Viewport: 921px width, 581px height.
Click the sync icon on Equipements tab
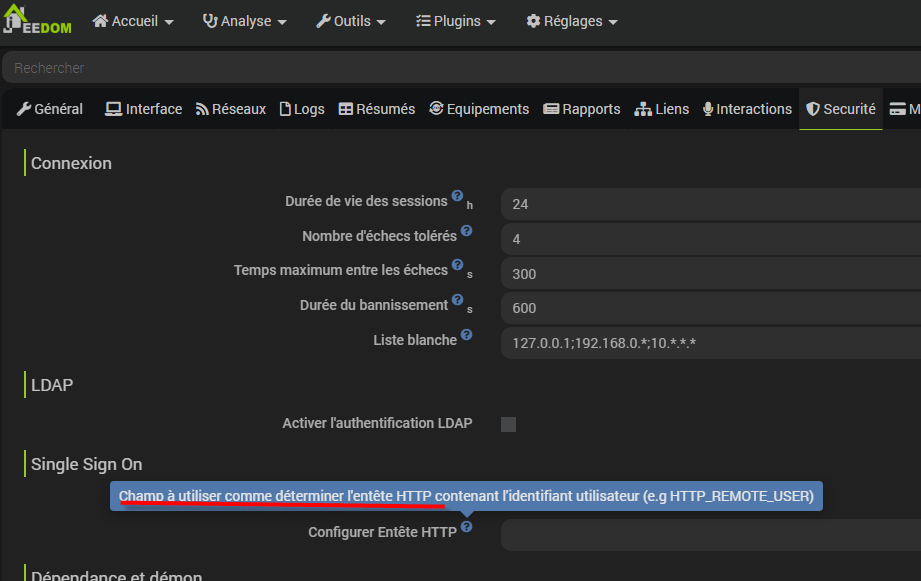[x=436, y=108]
